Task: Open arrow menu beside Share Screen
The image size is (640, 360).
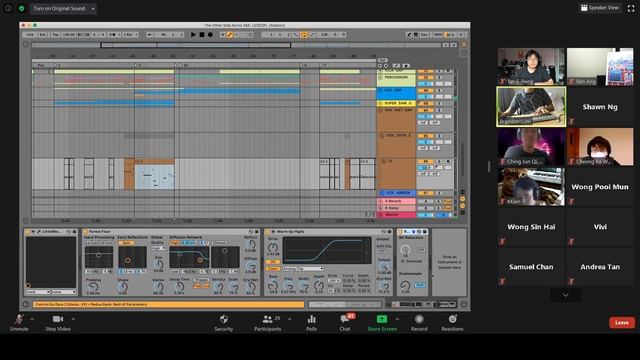Action: 397,319
